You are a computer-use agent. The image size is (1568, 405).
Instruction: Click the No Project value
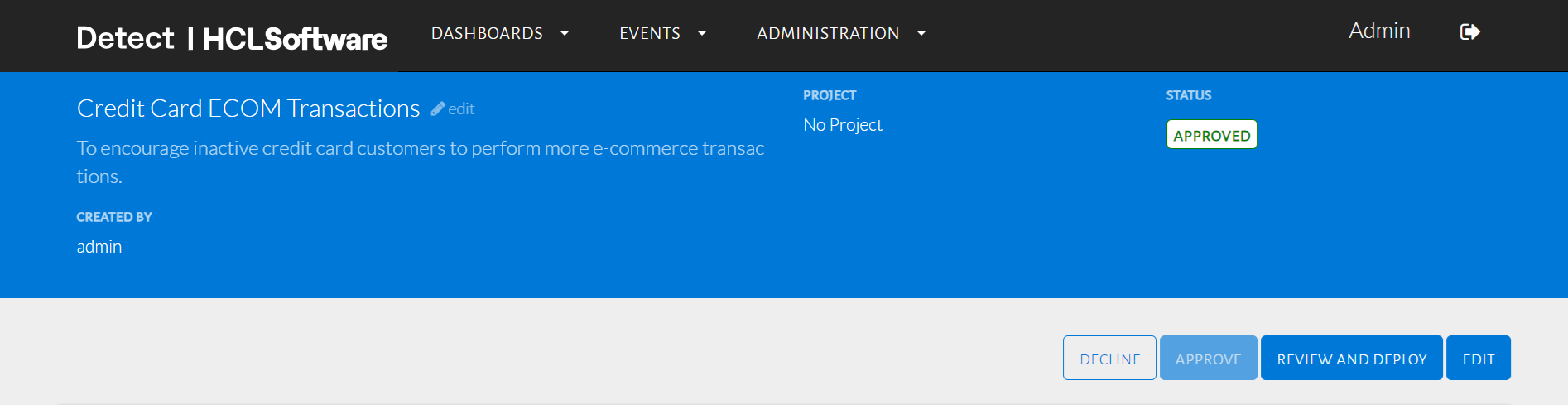843,125
